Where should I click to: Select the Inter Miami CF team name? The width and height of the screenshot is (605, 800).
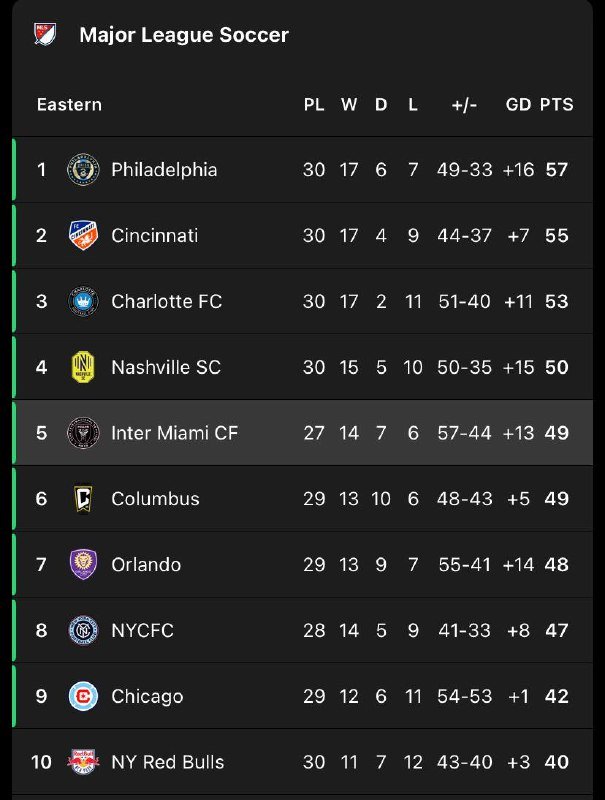175,433
